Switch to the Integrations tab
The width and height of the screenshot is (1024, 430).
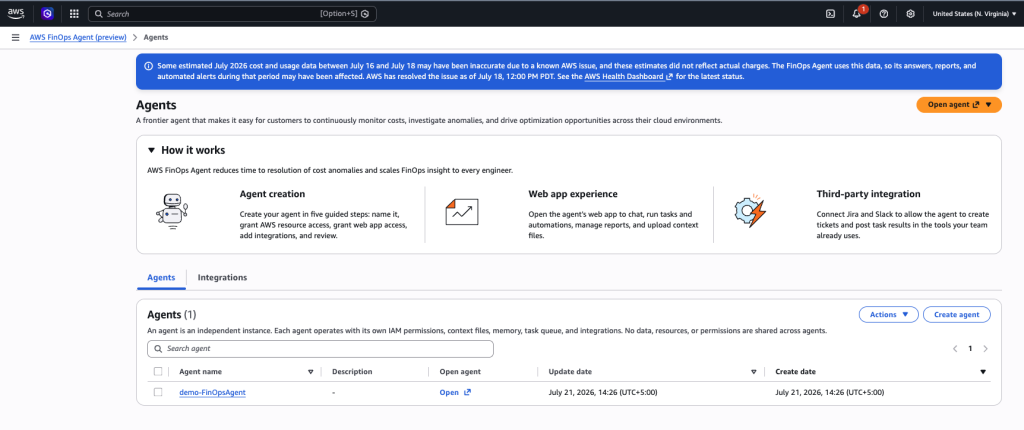point(222,278)
